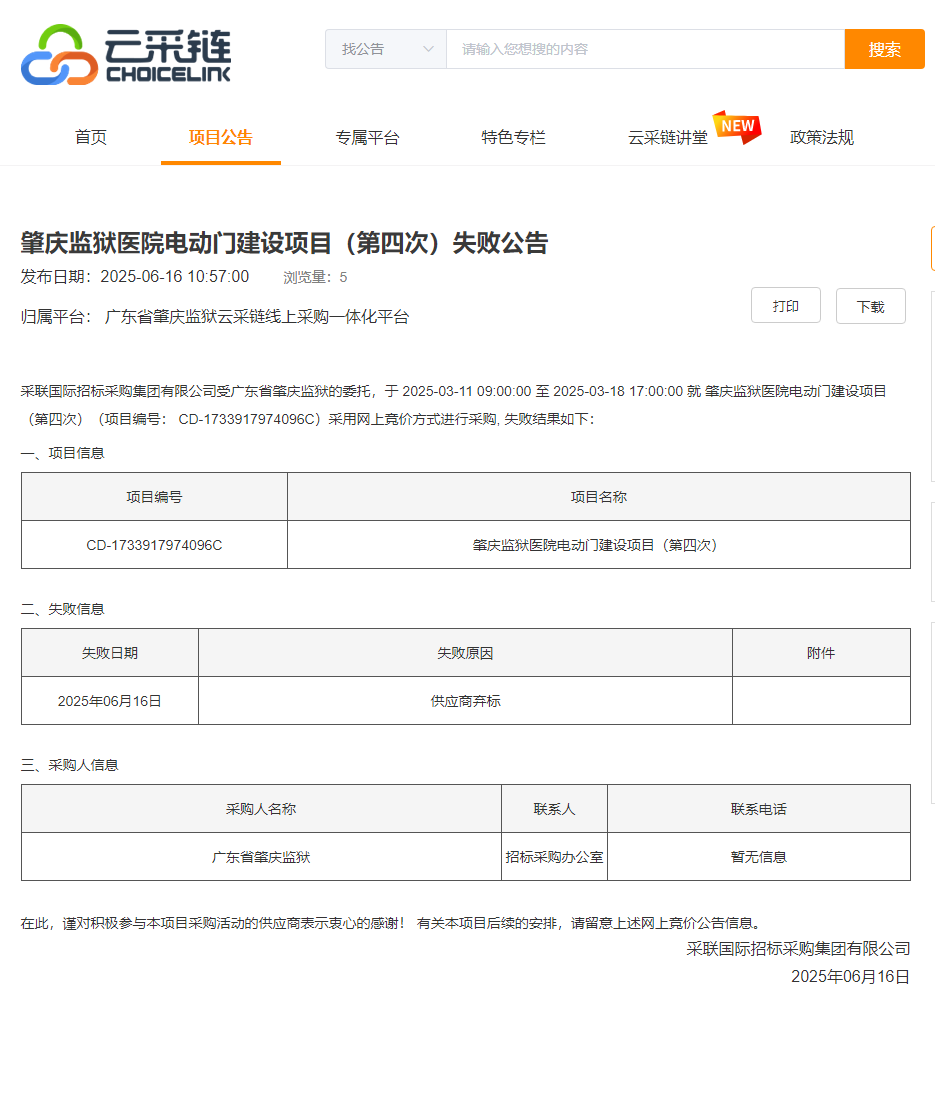Click the closing thank-you paragraph 在此，谨对积极参与
Image resolution: width=935 pixels, height=1102 pixels.
point(392,923)
